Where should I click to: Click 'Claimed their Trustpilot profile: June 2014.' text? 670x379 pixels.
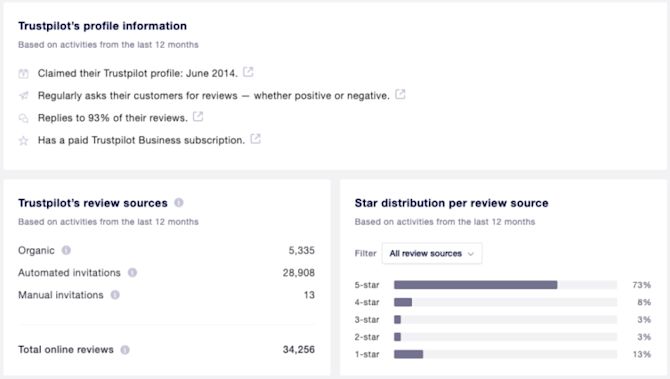coord(138,73)
